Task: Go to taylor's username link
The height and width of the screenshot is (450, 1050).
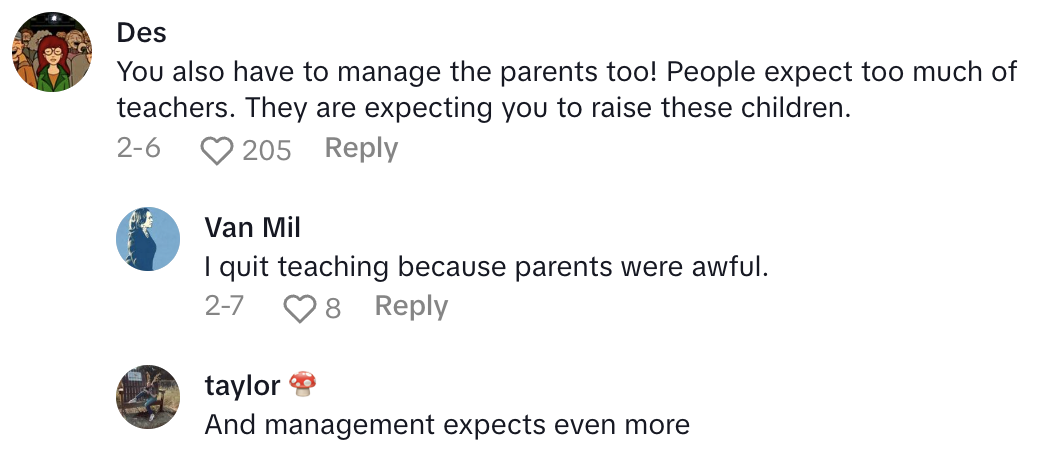Action: (x=242, y=385)
